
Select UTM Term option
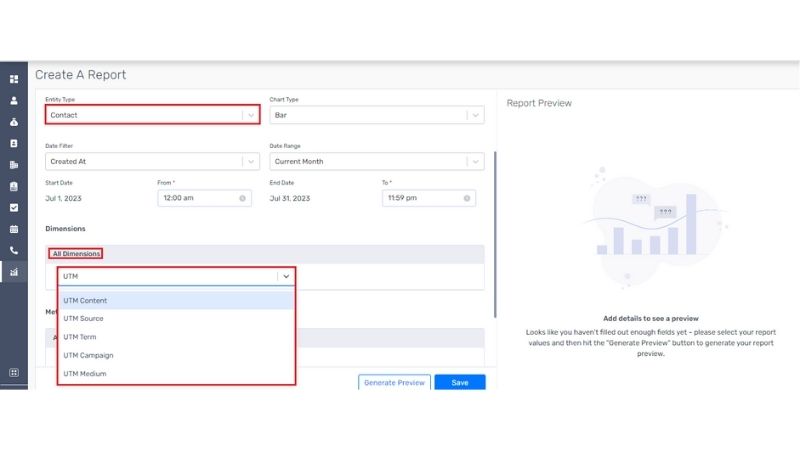pos(176,337)
